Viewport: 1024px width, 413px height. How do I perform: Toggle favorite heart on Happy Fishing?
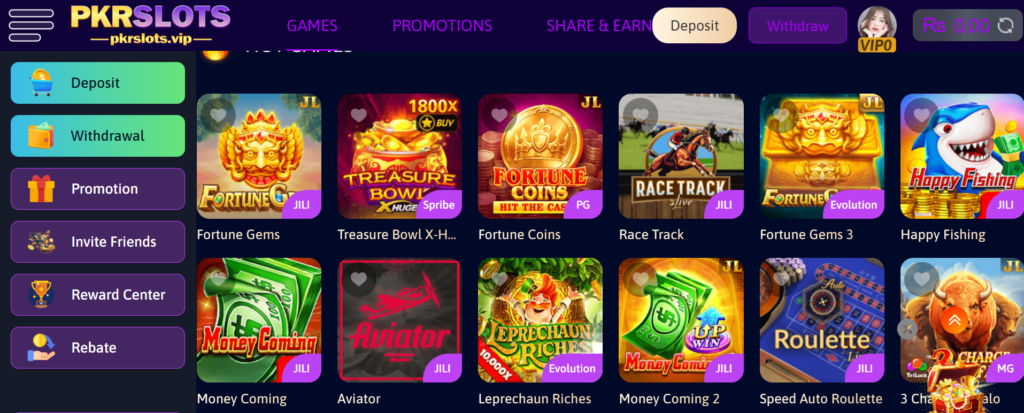[x=921, y=116]
